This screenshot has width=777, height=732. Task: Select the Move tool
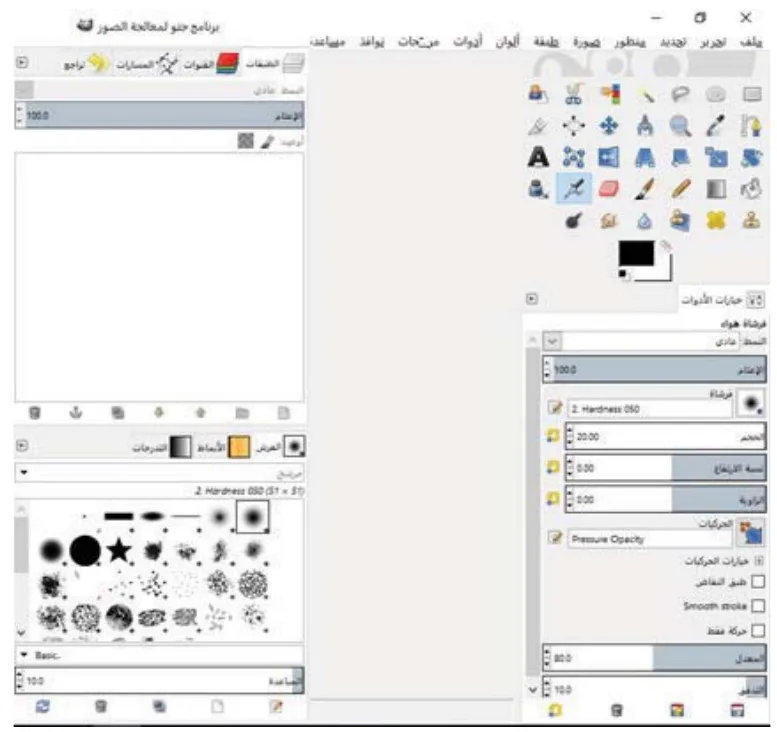click(609, 126)
